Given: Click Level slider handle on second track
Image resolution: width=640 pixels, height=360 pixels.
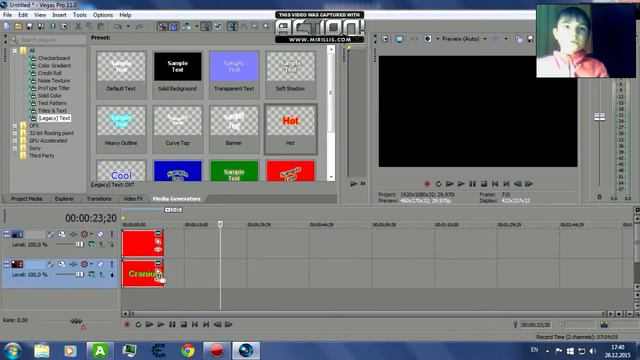Looking at the screenshot, I should point(79,275).
